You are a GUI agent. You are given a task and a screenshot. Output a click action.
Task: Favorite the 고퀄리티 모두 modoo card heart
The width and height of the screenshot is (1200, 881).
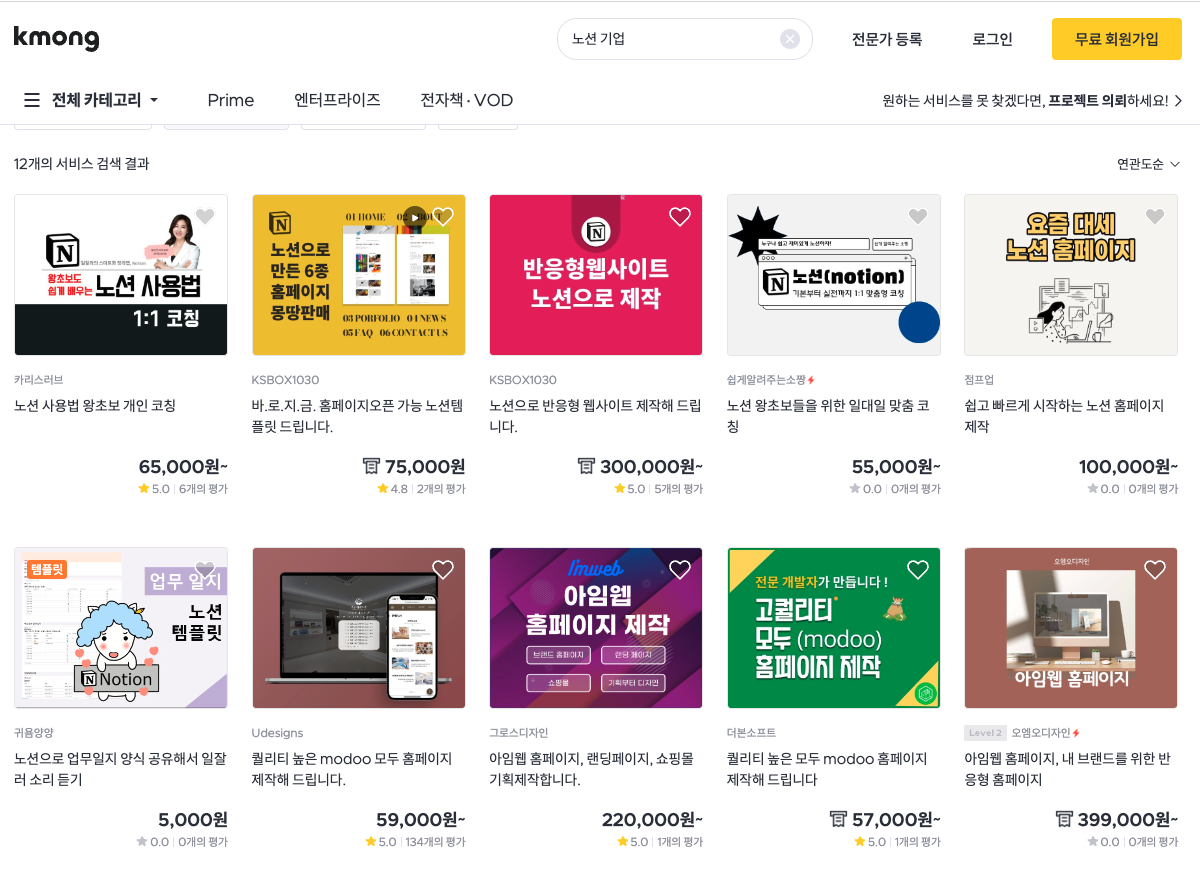[918, 569]
